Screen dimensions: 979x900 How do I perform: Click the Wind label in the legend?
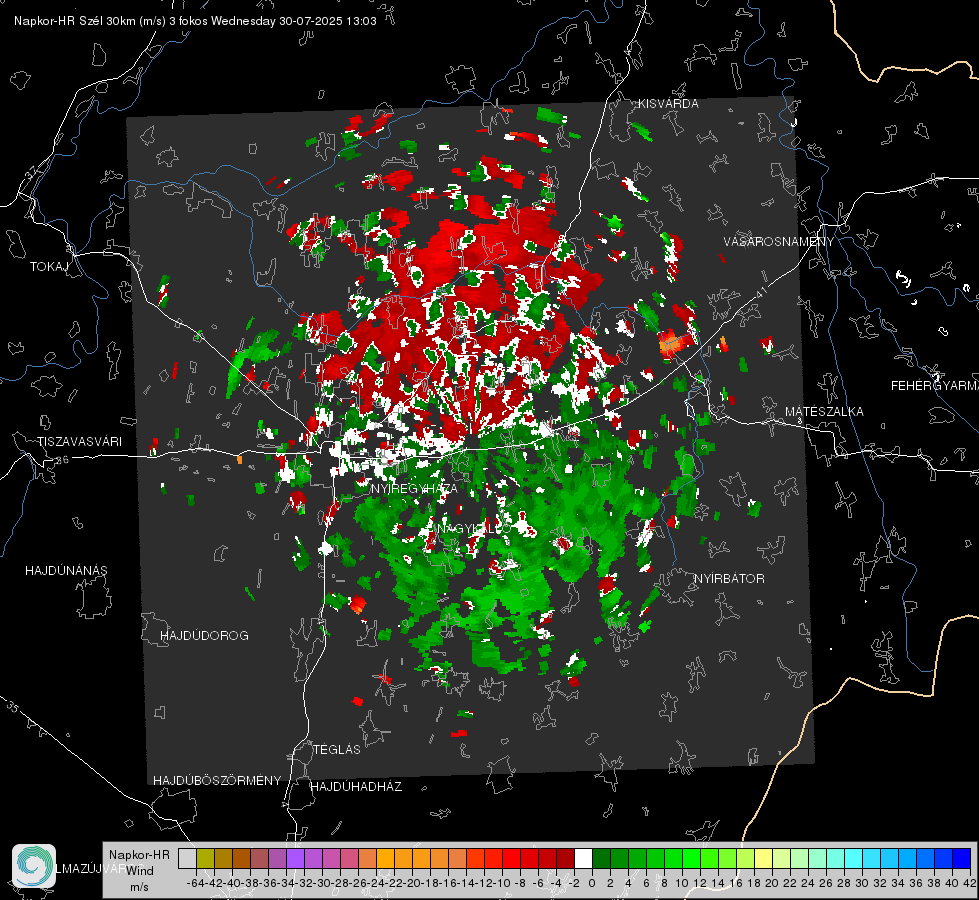(x=140, y=871)
